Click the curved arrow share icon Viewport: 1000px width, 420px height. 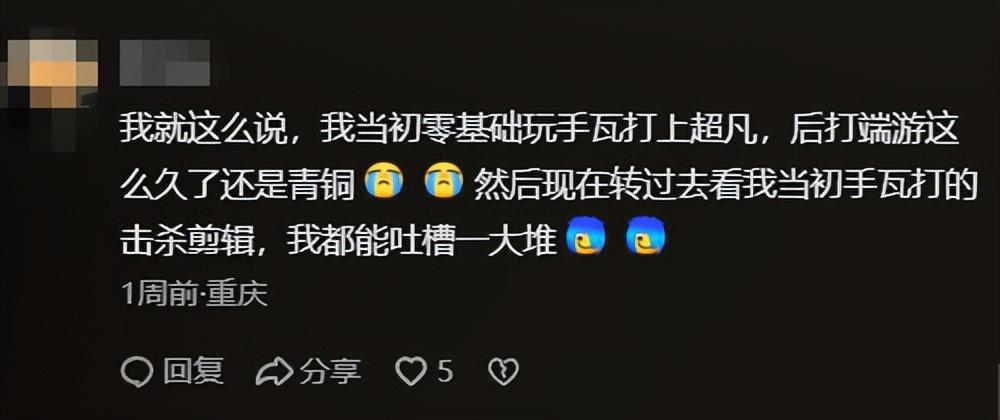pyautogui.click(x=274, y=372)
